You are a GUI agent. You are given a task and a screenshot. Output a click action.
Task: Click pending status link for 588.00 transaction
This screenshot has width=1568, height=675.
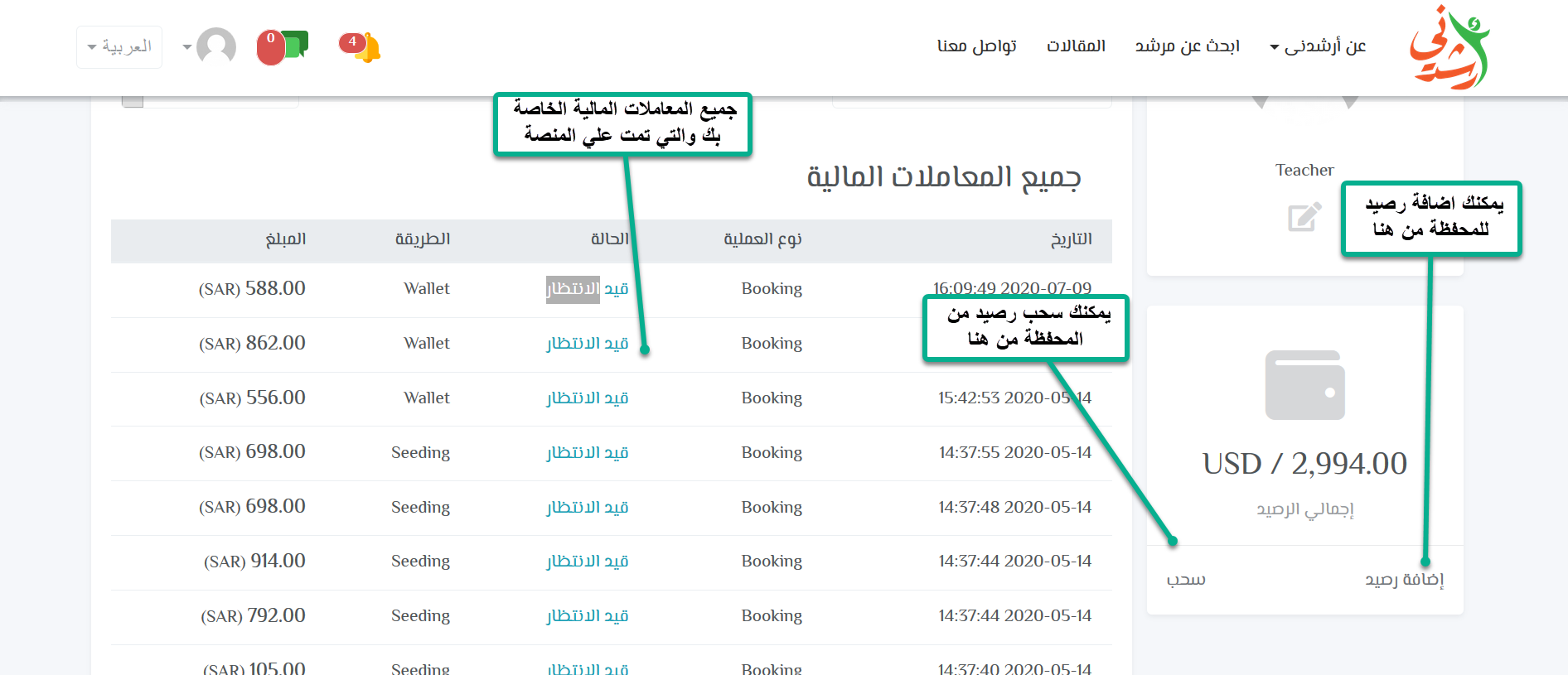click(x=587, y=289)
